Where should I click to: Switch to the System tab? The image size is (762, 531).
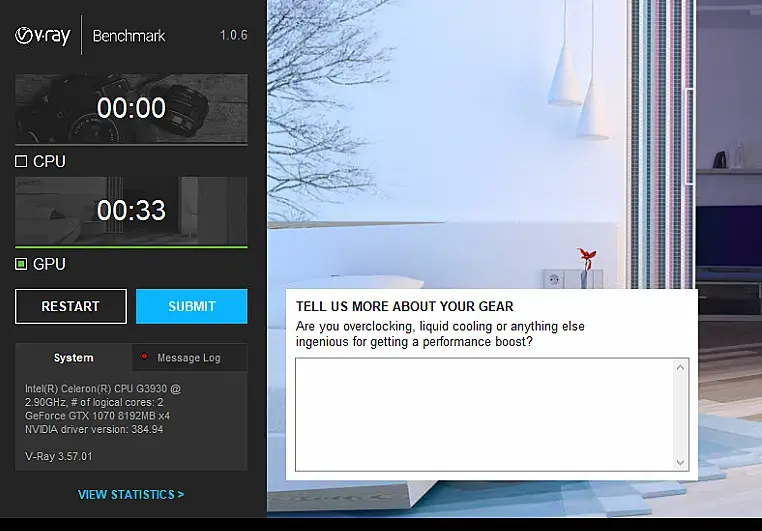pos(73,358)
